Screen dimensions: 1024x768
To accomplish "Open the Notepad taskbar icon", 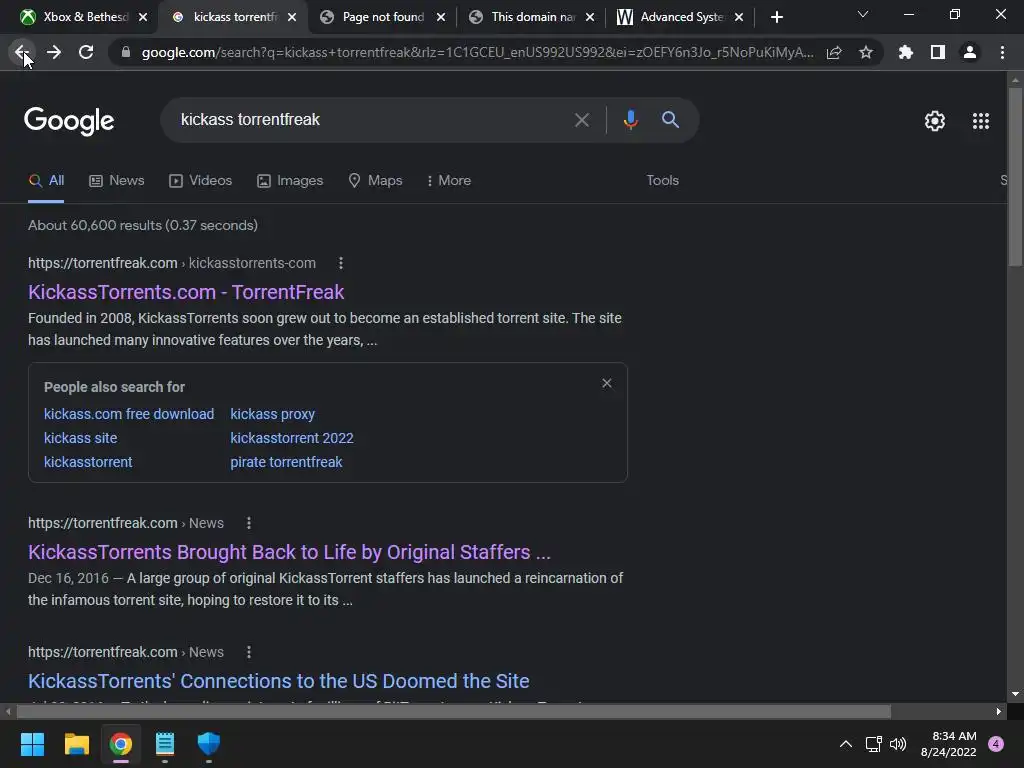I will click(x=165, y=744).
